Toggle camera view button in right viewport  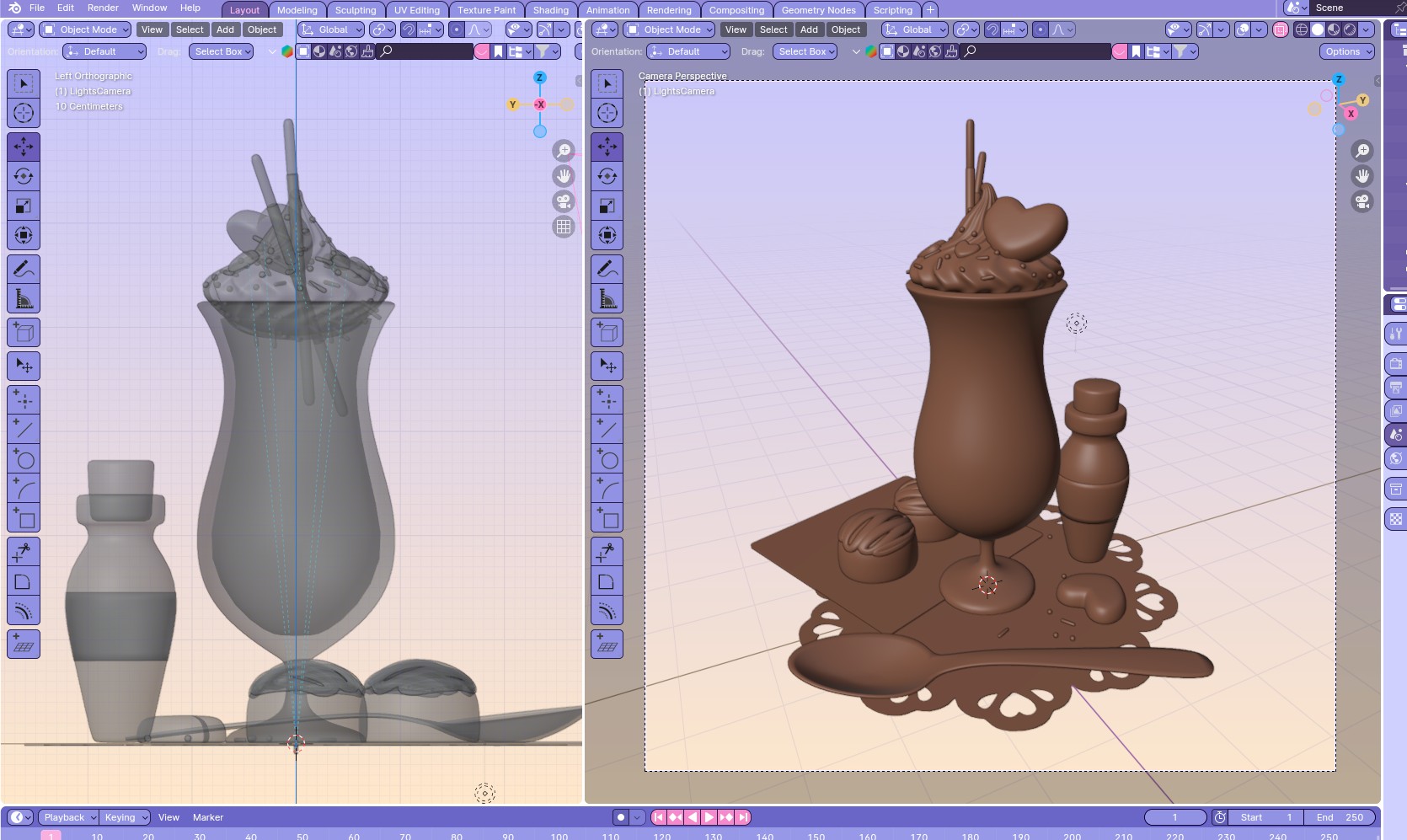click(x=1362, y=201)
